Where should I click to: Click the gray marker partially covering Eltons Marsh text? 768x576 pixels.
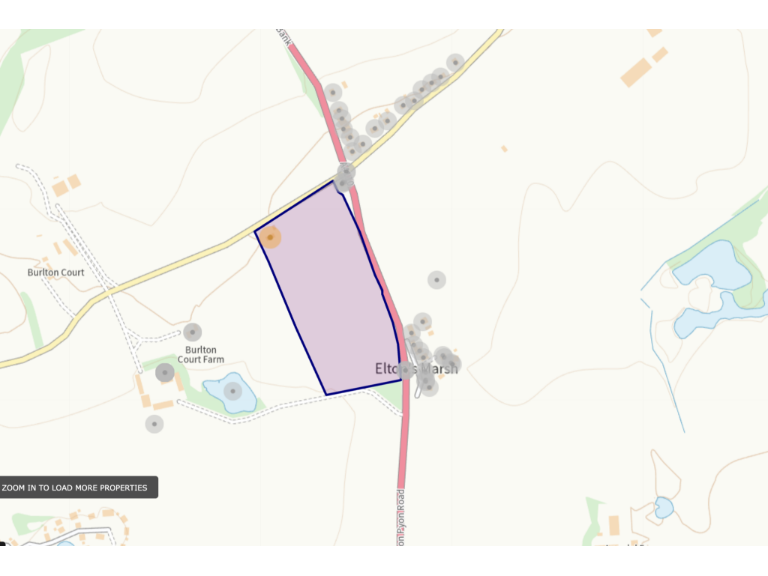click(x=405, y=370)
